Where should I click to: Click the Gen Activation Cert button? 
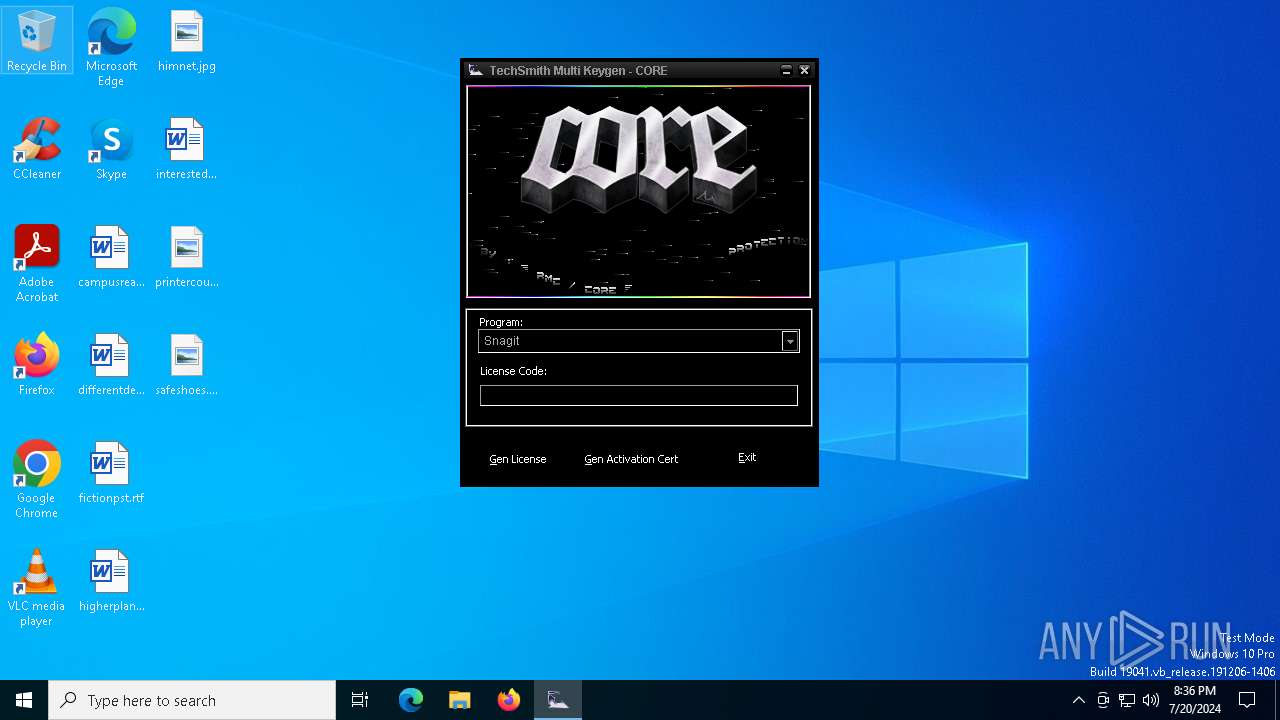pos(631,459)
